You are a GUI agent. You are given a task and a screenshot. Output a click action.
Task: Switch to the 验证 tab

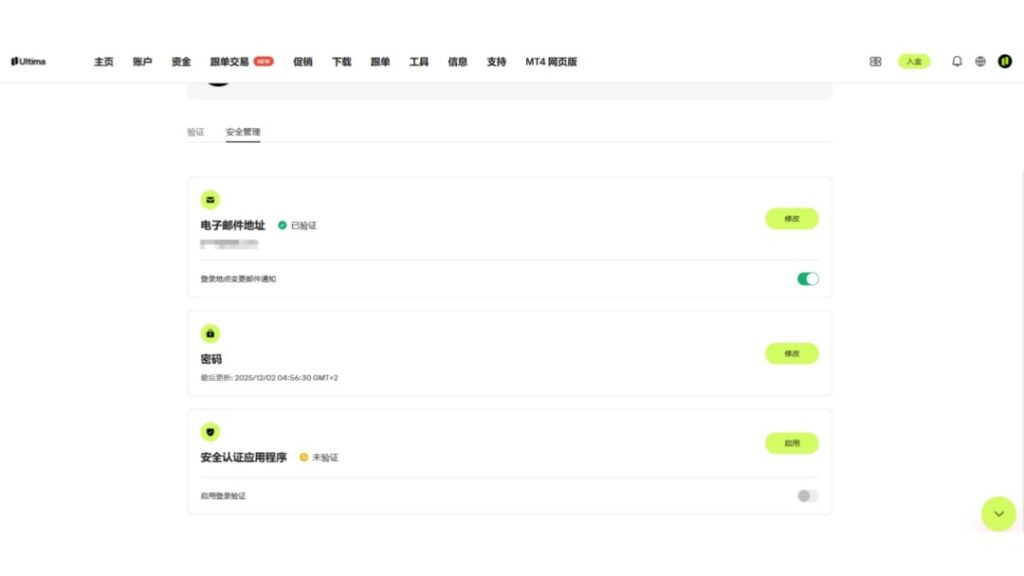coord(196,131)
